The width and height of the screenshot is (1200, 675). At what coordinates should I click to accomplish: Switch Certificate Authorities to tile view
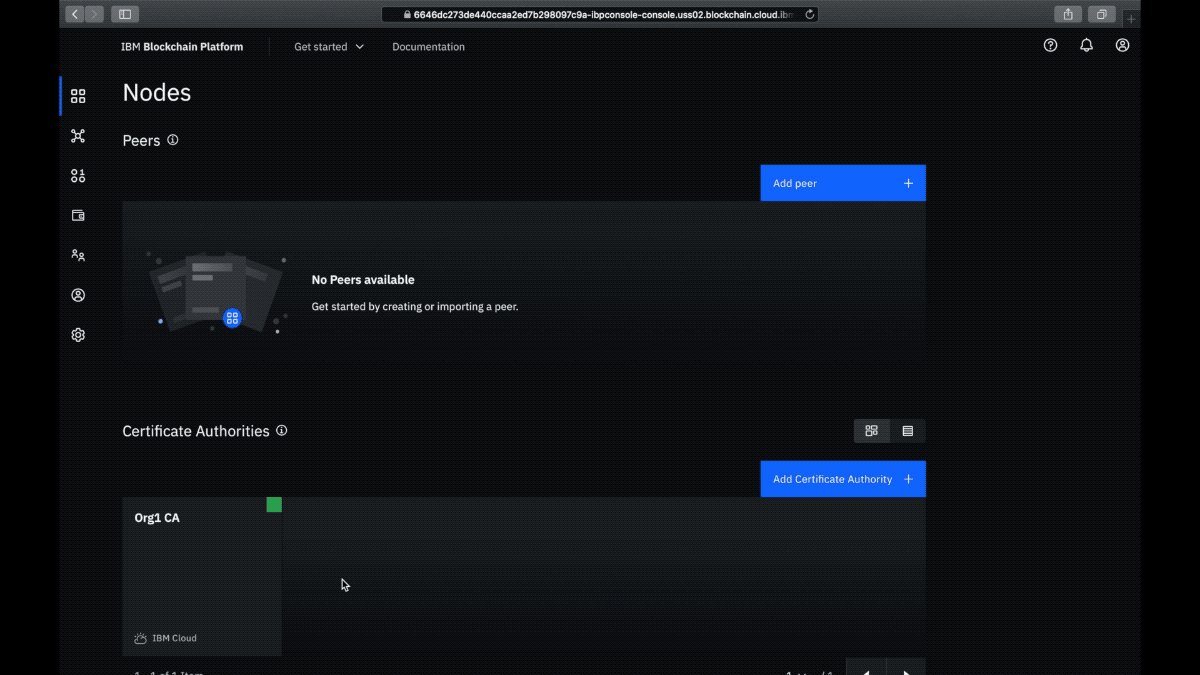(871, 430)
